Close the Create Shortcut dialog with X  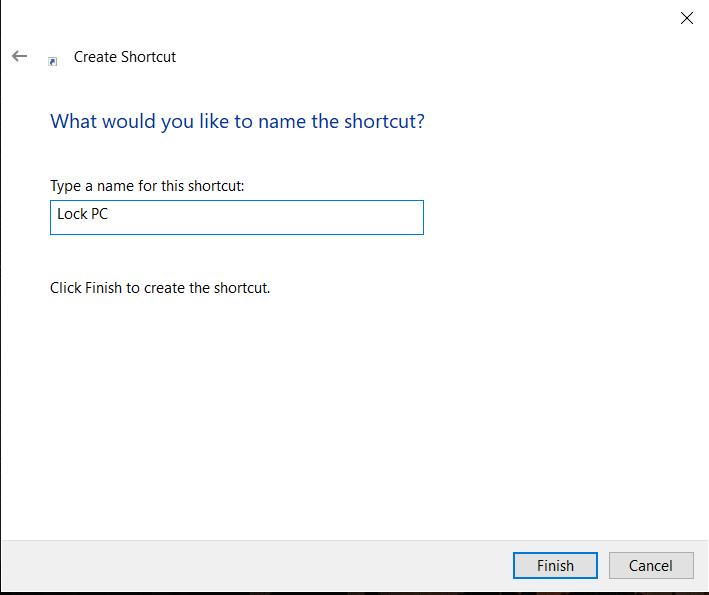pos(687,18)
